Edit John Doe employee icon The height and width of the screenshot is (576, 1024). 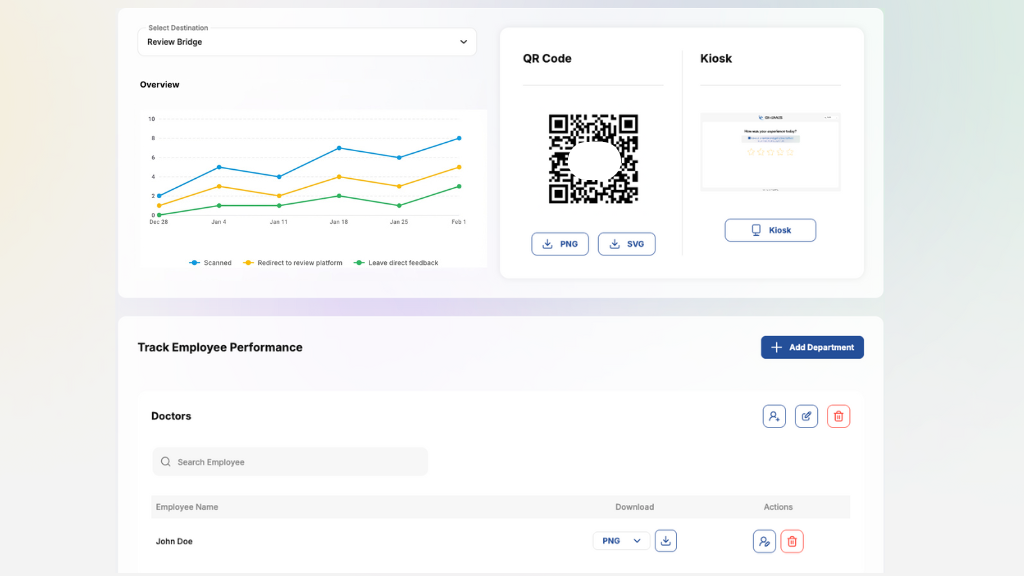(x=764, y=541)
